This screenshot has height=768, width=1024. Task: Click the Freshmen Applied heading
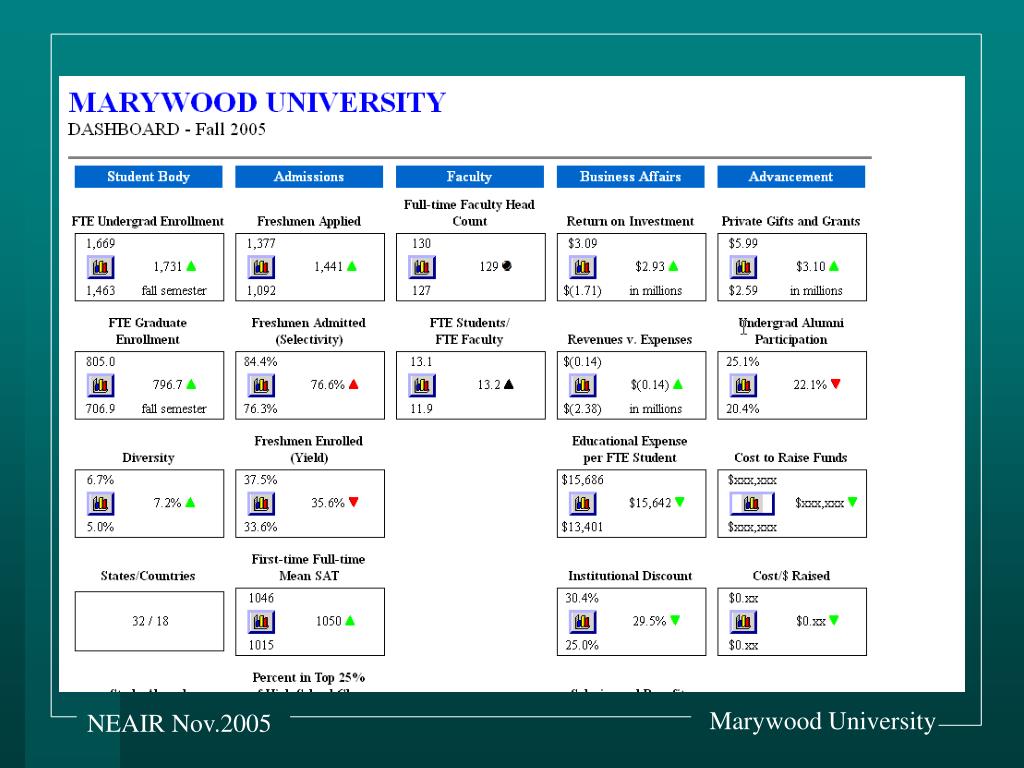click(309, 221)
